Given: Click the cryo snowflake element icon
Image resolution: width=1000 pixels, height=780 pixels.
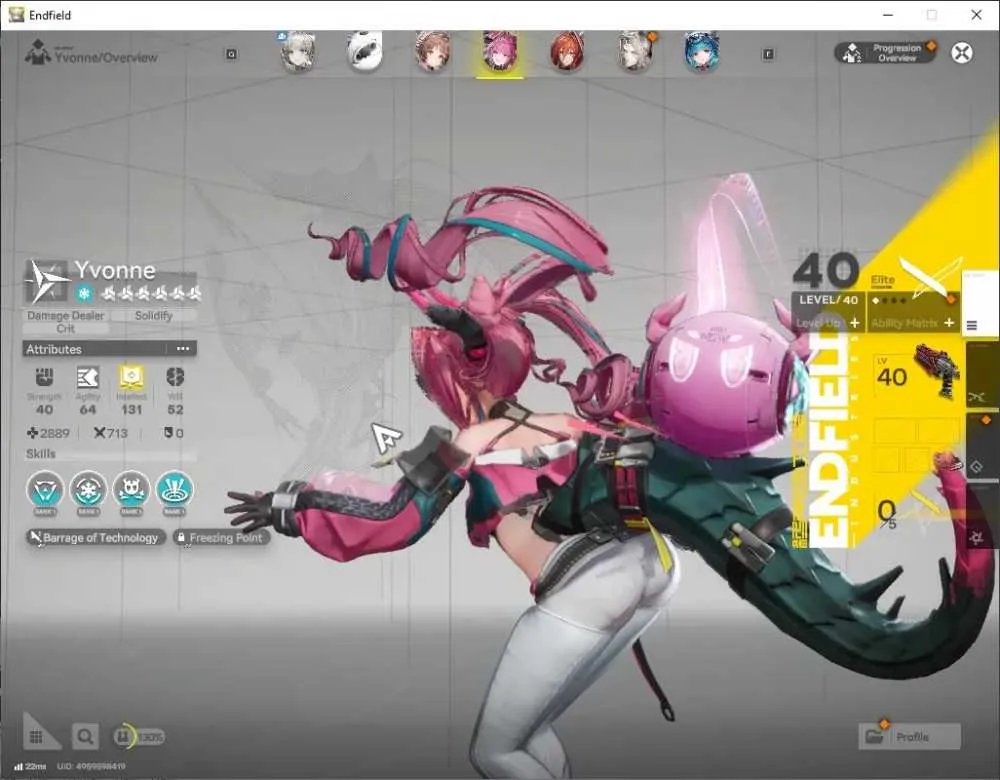Looking at the screenshot, I should point(84,293).
